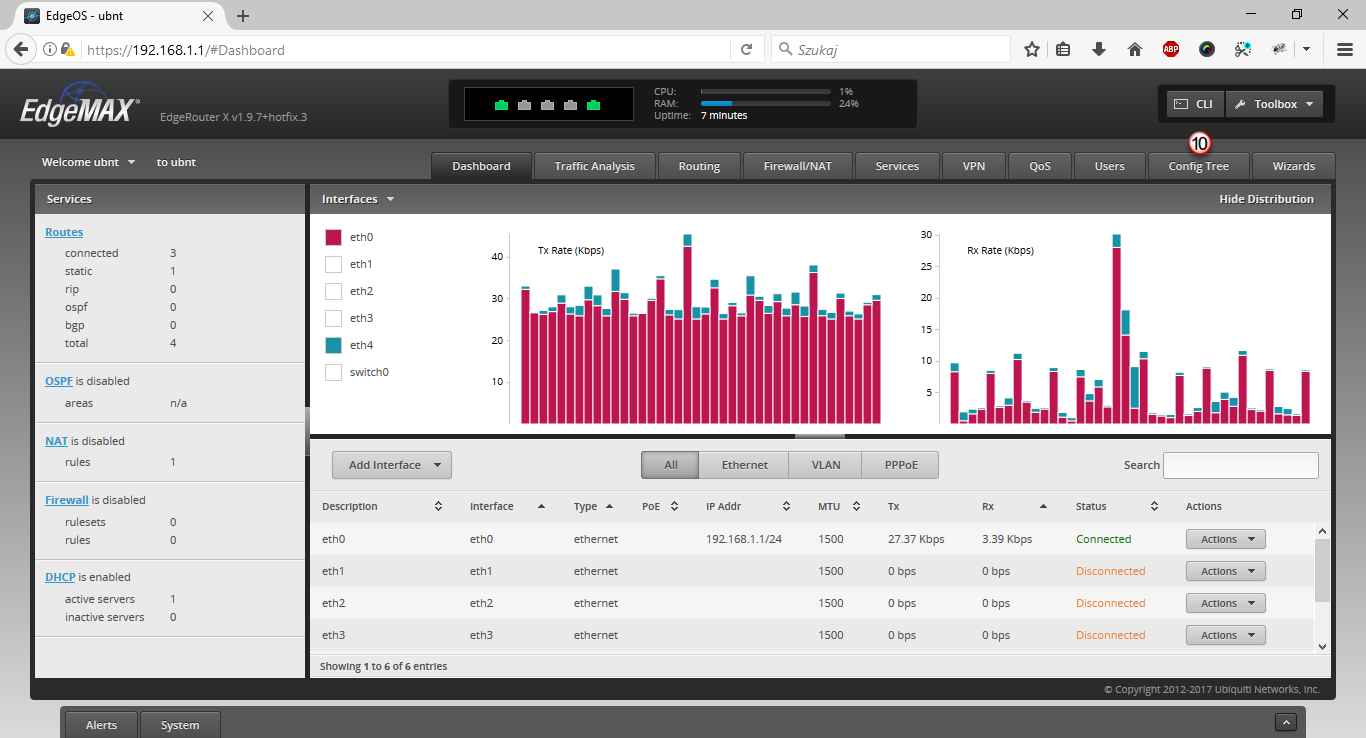Go back to the previous browser page
The image size is (1366, 738).
20,49
